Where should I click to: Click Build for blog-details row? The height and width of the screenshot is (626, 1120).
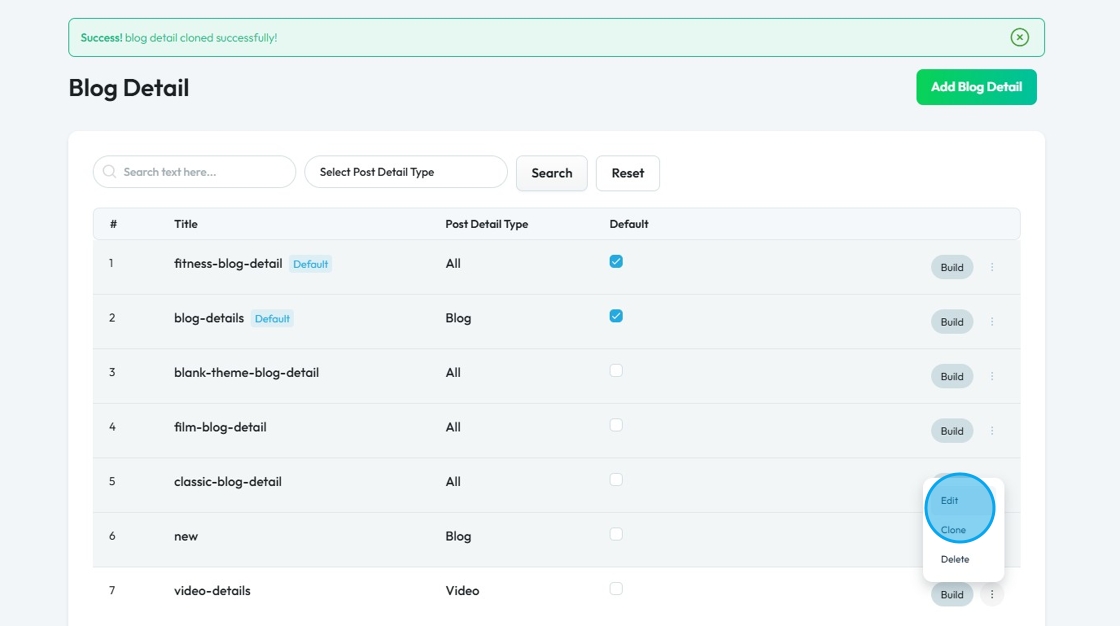952,322
